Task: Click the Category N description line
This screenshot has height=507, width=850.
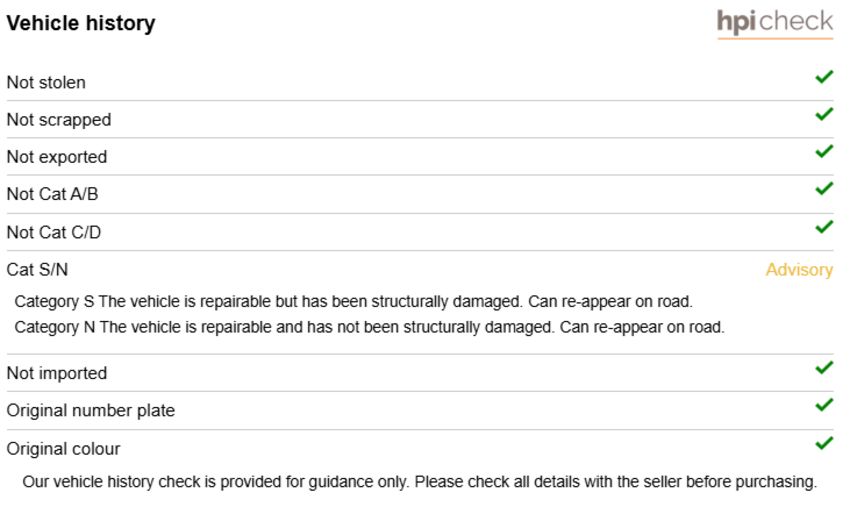Action: click(369, 327)
